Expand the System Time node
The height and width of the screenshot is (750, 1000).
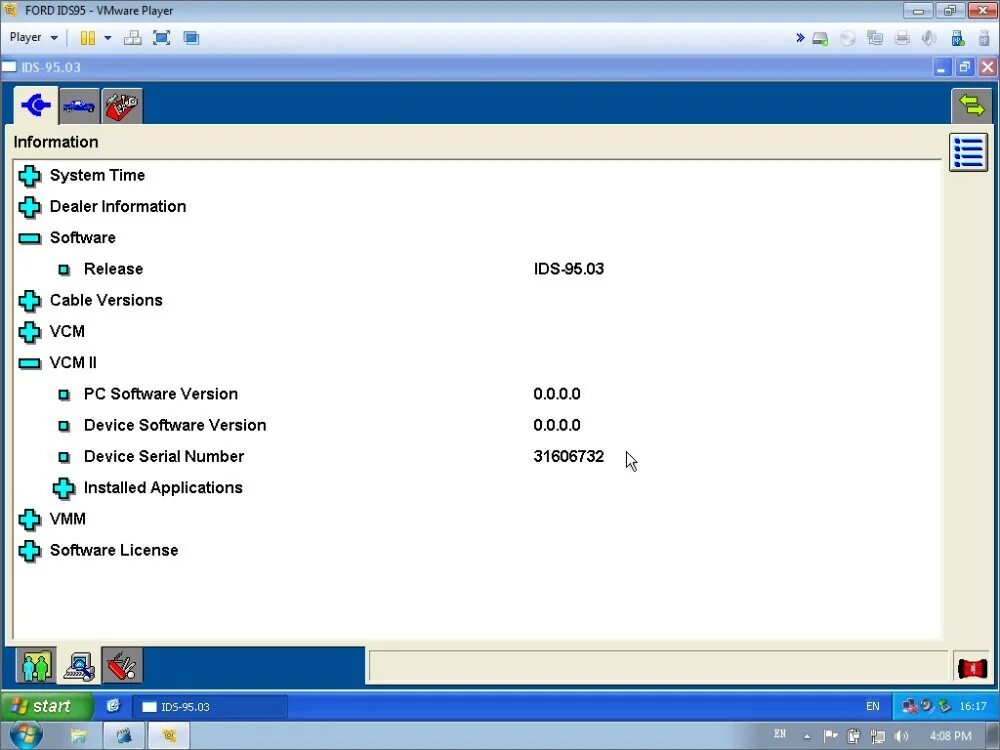30,175
